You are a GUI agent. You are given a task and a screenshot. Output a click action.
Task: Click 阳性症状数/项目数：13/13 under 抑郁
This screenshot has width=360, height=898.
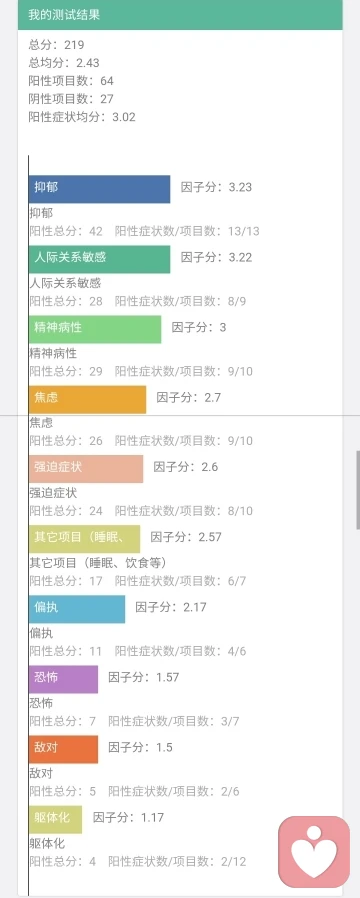(187, 231)
